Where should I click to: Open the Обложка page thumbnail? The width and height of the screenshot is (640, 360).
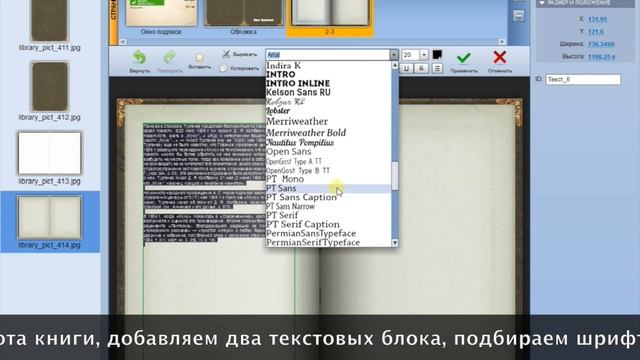(x=244, y=13)
